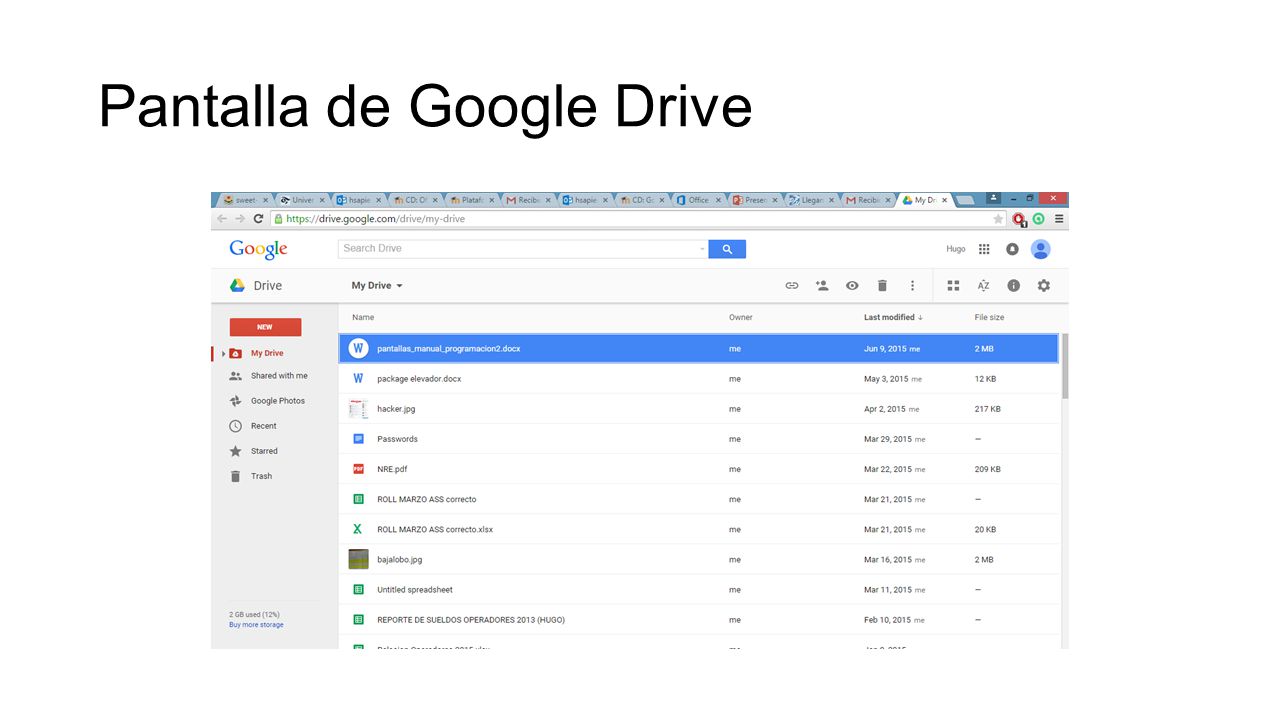Click the File size column header
1280x720 pixels.
click(x=989, y=317)
